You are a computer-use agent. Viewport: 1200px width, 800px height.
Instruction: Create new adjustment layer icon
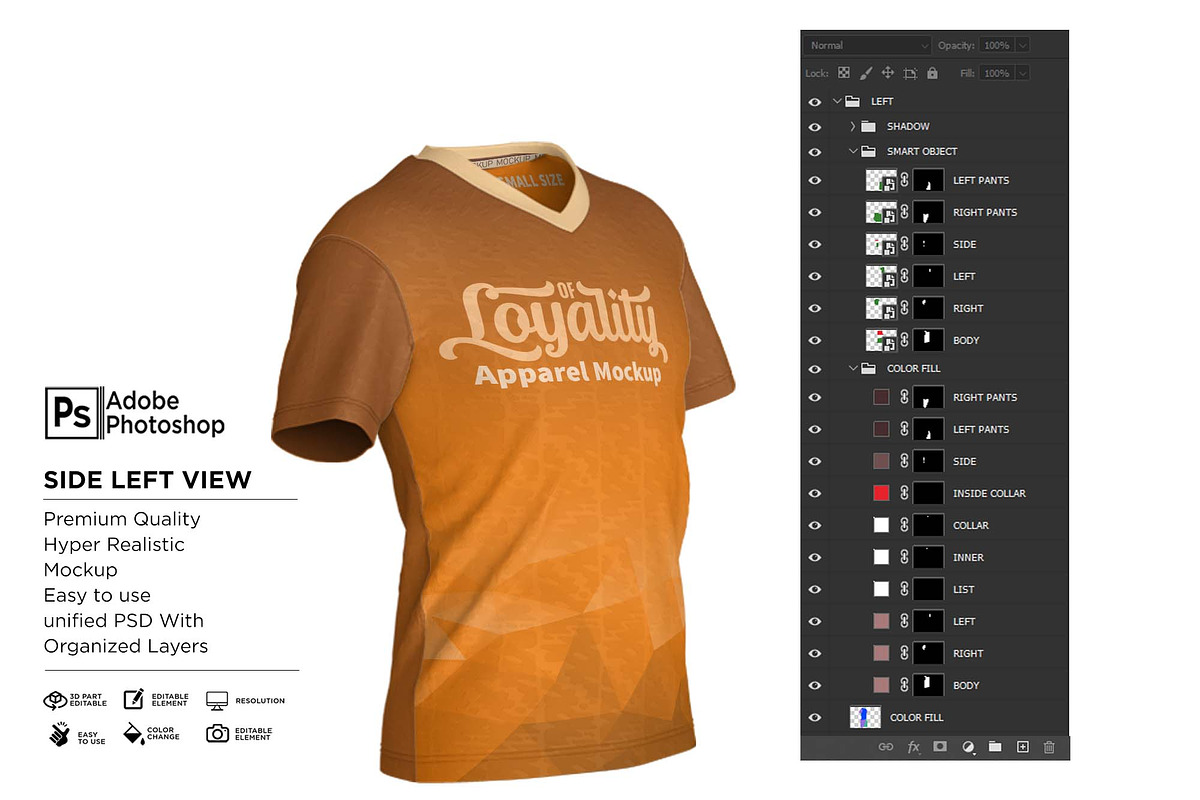(967, 747)
